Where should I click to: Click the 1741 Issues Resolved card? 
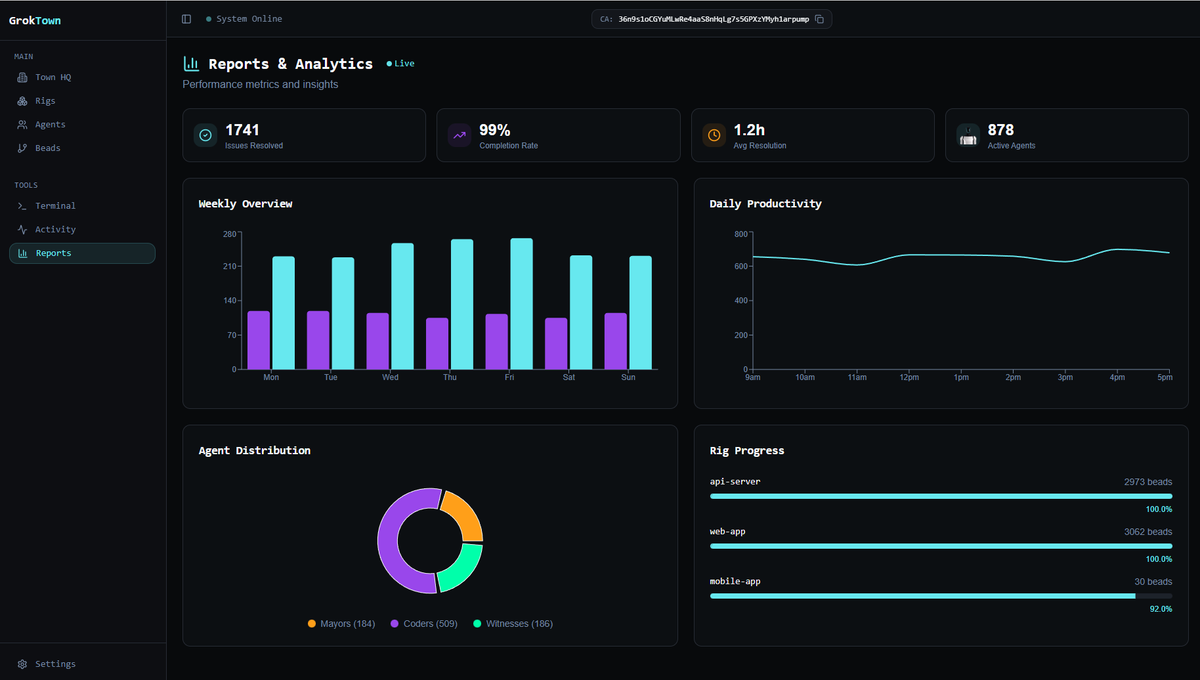pos(304,135)
